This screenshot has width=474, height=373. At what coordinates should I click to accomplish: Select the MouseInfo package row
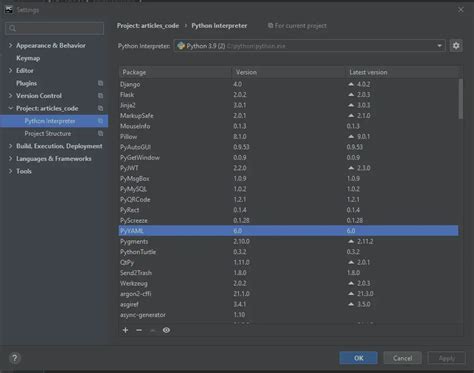[289, 126]
